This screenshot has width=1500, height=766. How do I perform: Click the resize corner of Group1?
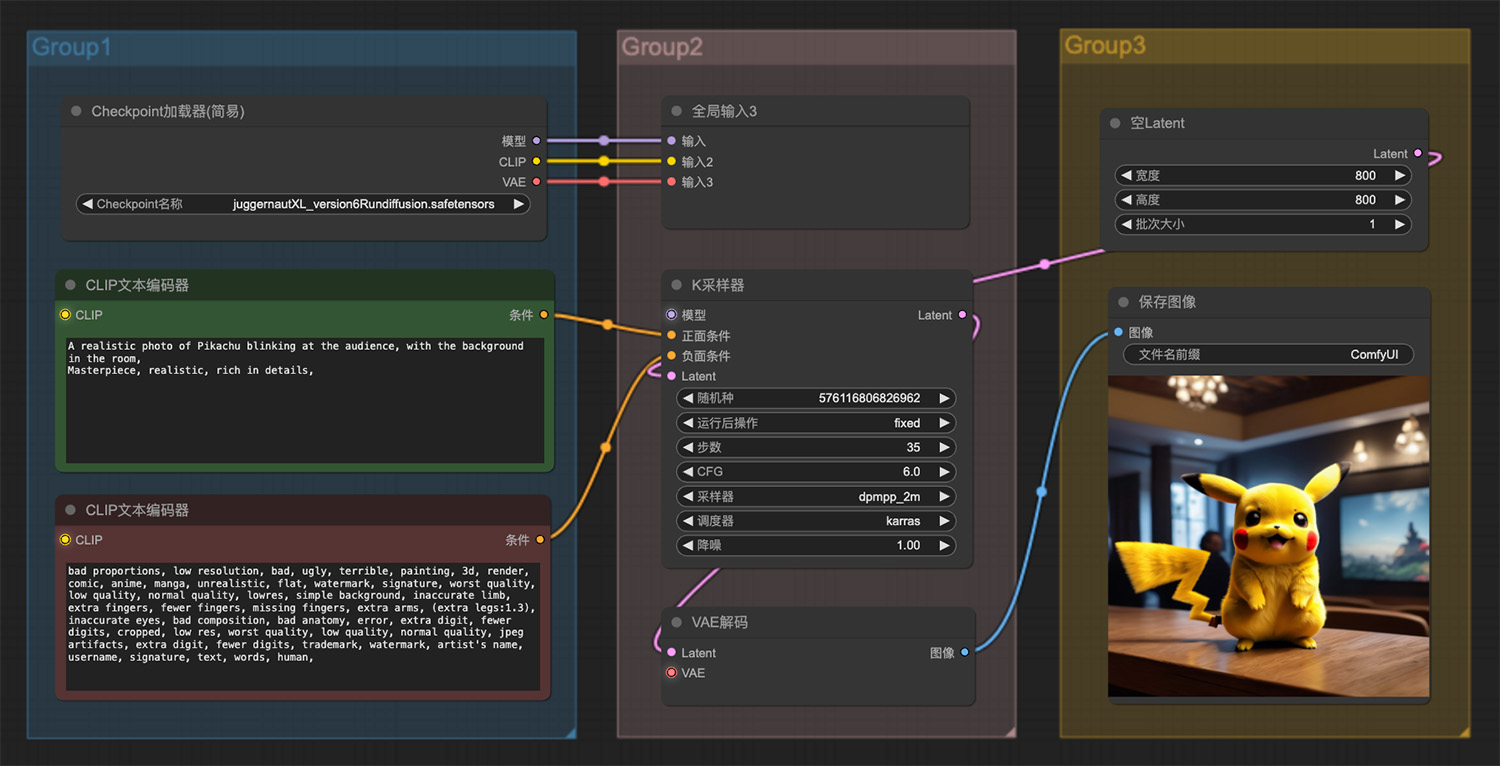(571, 733)
